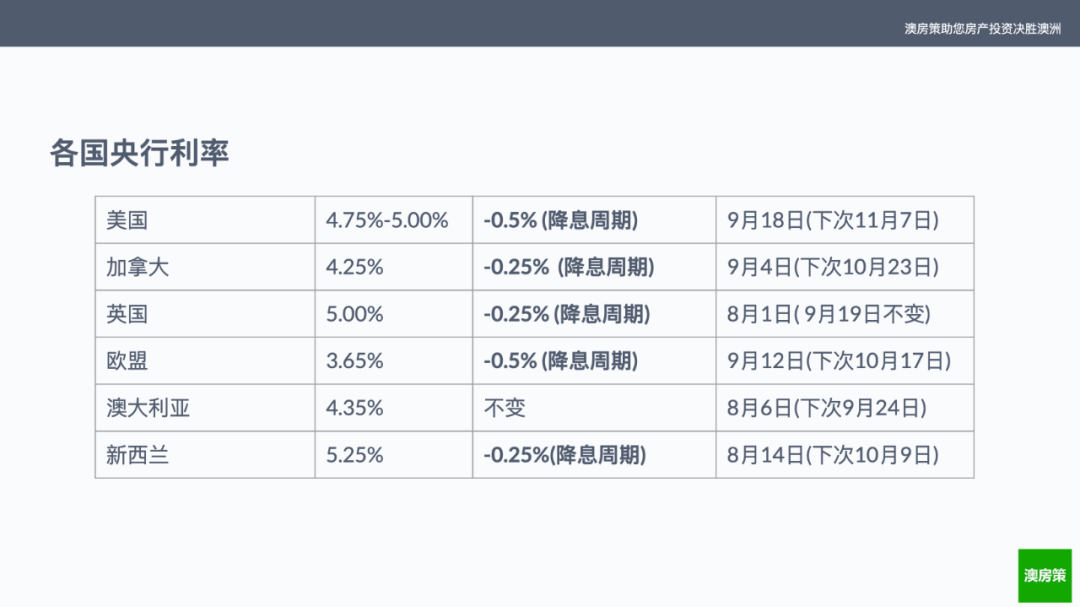
Task: Click the 4.35% rate cell
Action: coord(394,407)
